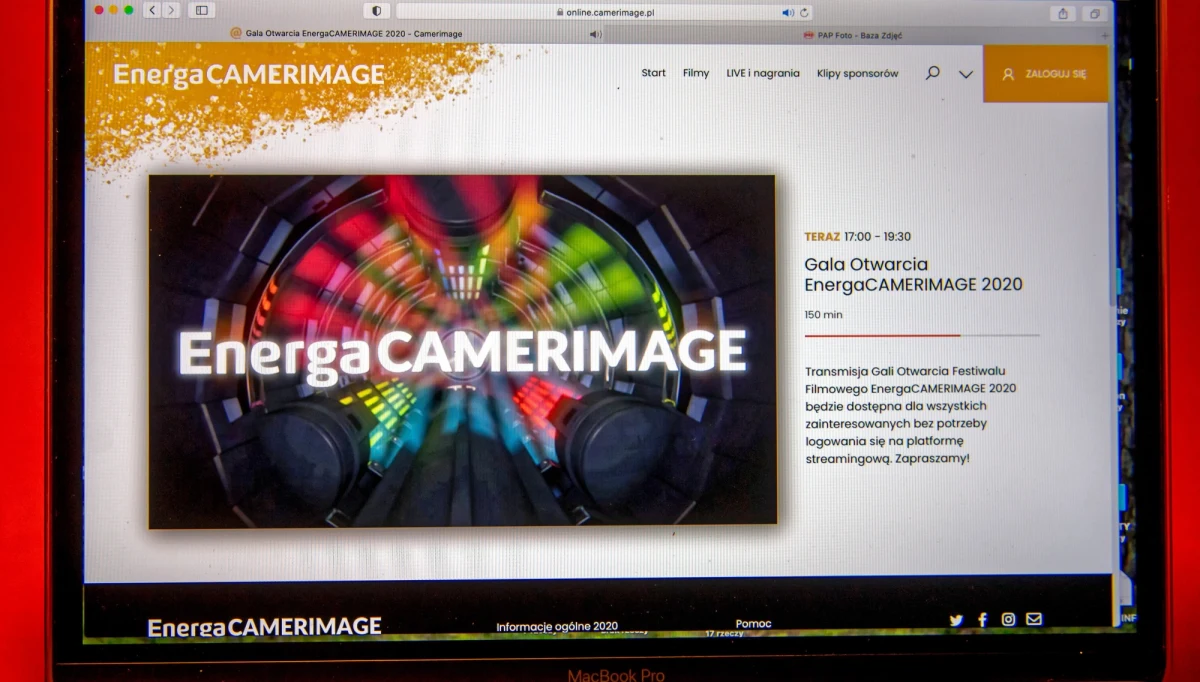Image resolution: width=1200 pixels, height=682 pixels.
Task: Open the Filmy menu item
Action: coord(695,73)
